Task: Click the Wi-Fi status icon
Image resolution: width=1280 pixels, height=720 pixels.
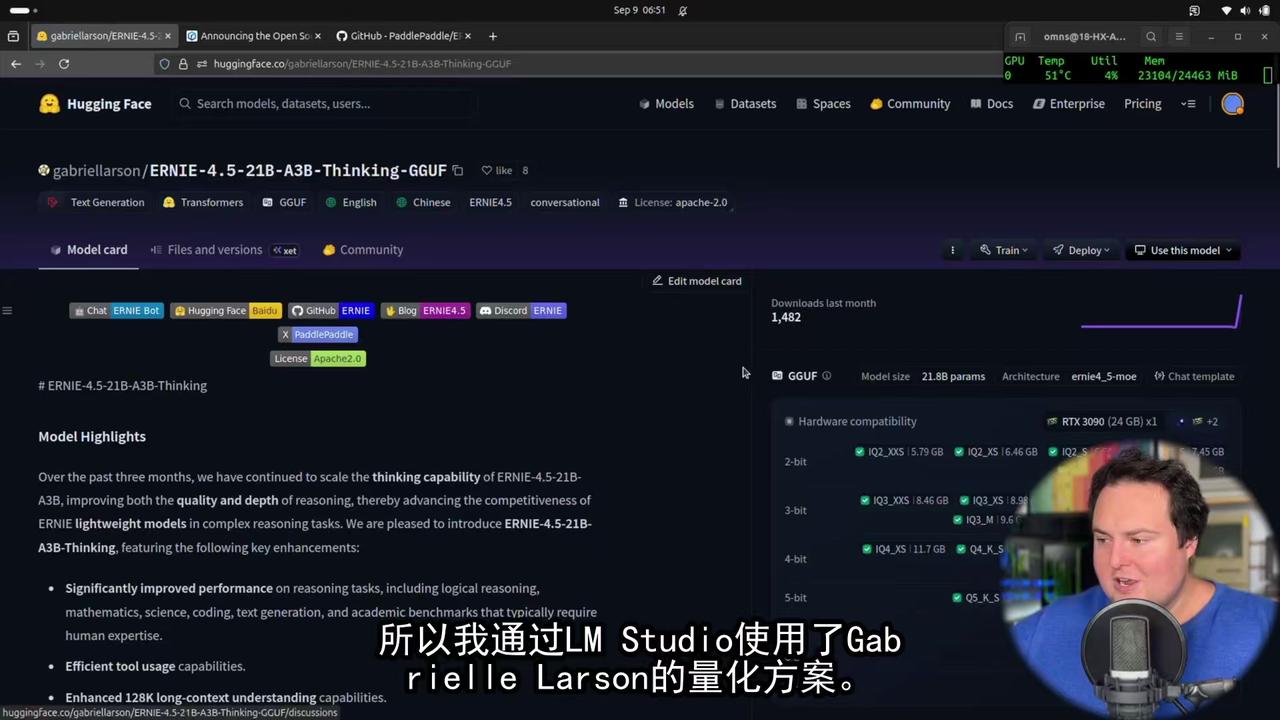Action: pyautogui.click(x=1226, y=10)
